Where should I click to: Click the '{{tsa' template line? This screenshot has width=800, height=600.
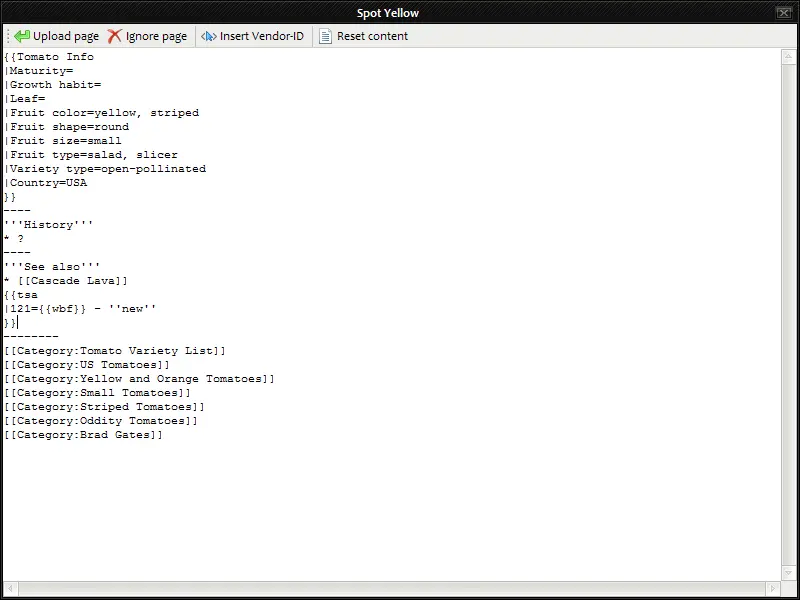(x=21, y=295)
